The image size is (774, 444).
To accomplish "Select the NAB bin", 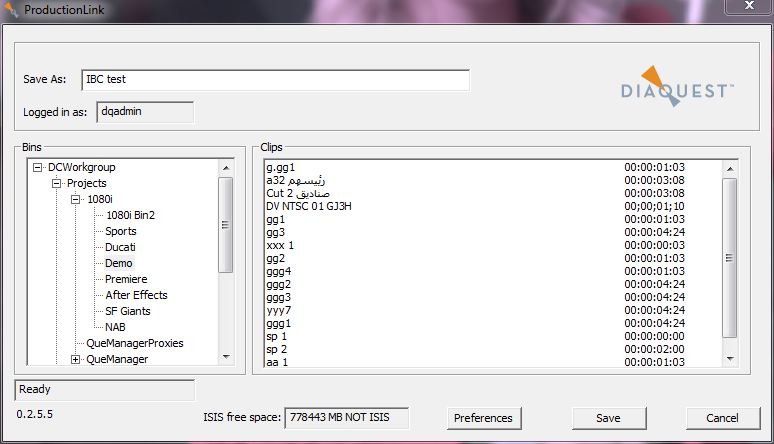I will tap(115, 327).
